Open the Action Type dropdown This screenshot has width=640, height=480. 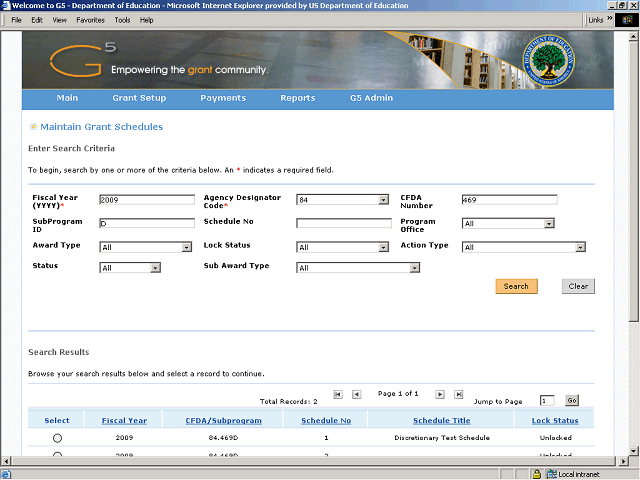580,247
